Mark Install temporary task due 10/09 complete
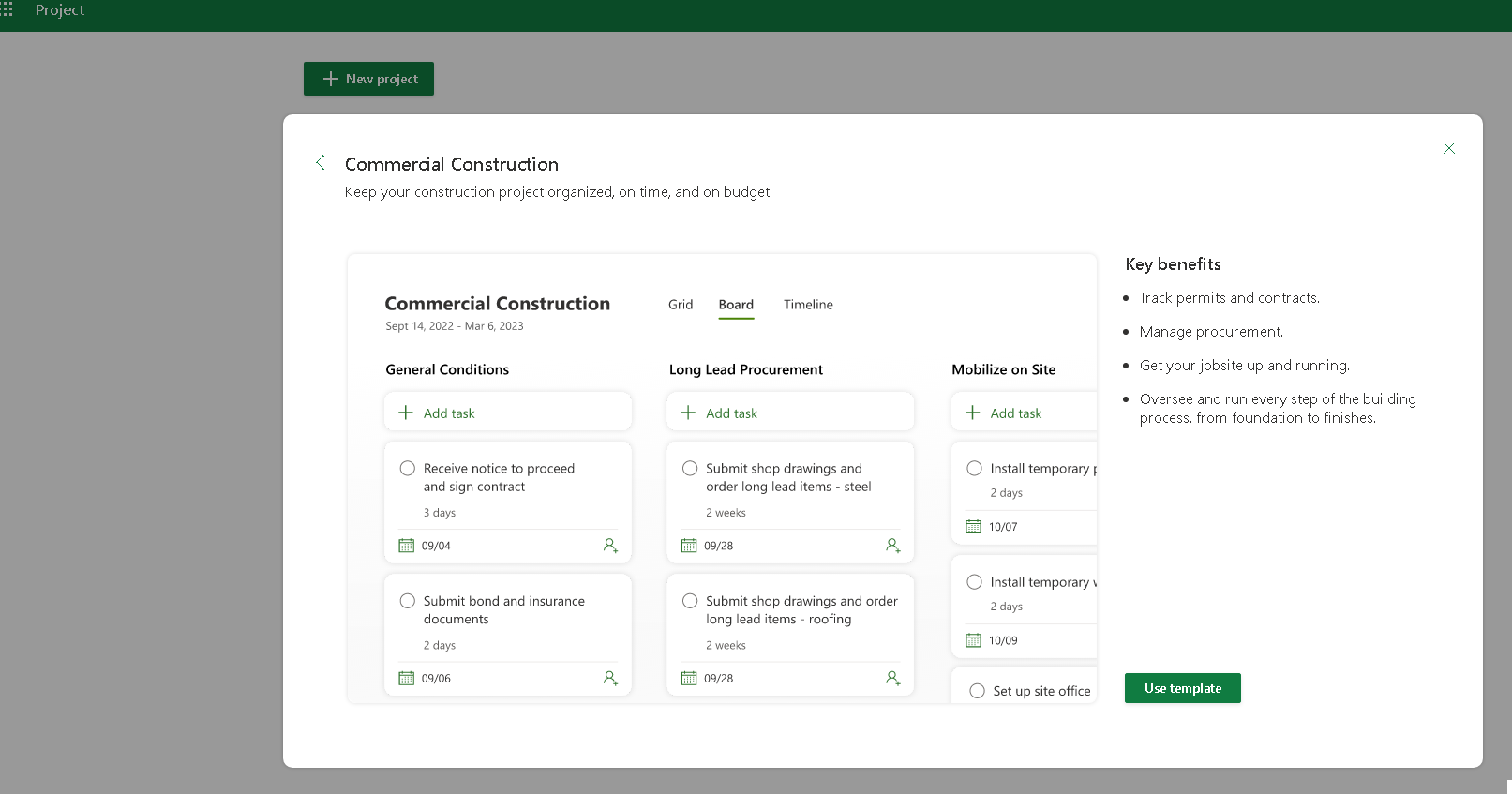The height and width of the screenshot is (795, 1512). [x=975, y=582]
